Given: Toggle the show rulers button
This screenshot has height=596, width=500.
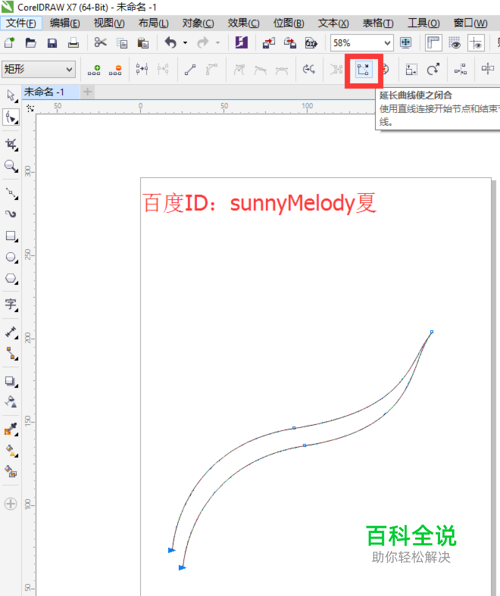Looking at the screenshot, I should pyautogui.click(x=433, y=43).
